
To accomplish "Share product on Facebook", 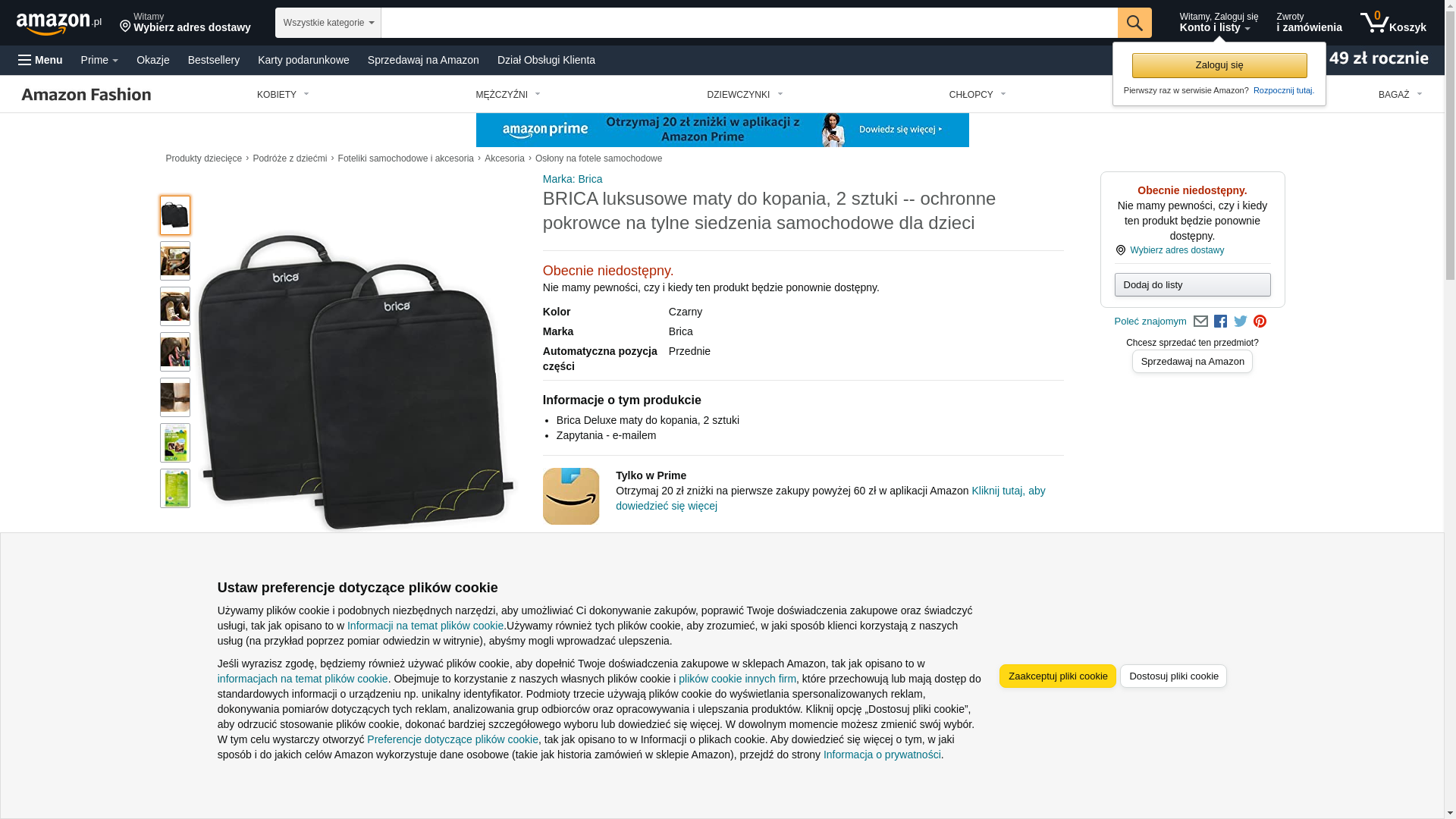I will [1220, 322].
